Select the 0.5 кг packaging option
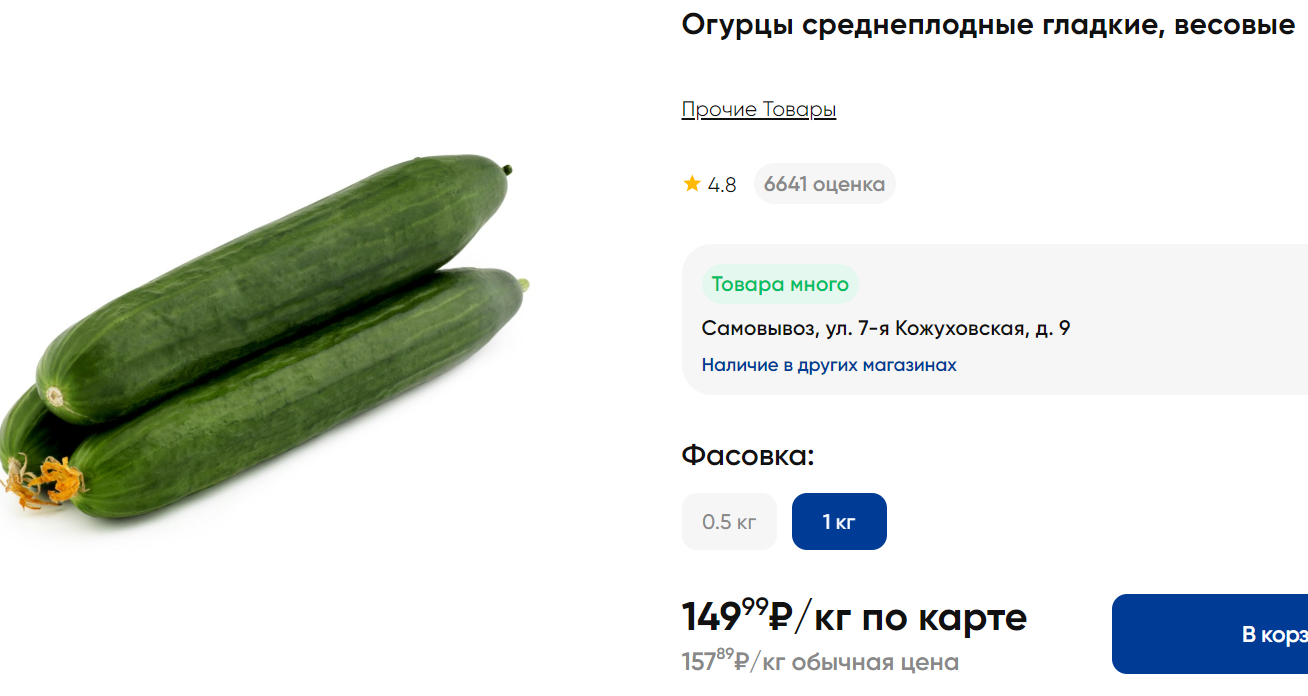Image resolution: width=1308 pixels, height=696 pixels. pyautogui.click(x=729, y=521)
